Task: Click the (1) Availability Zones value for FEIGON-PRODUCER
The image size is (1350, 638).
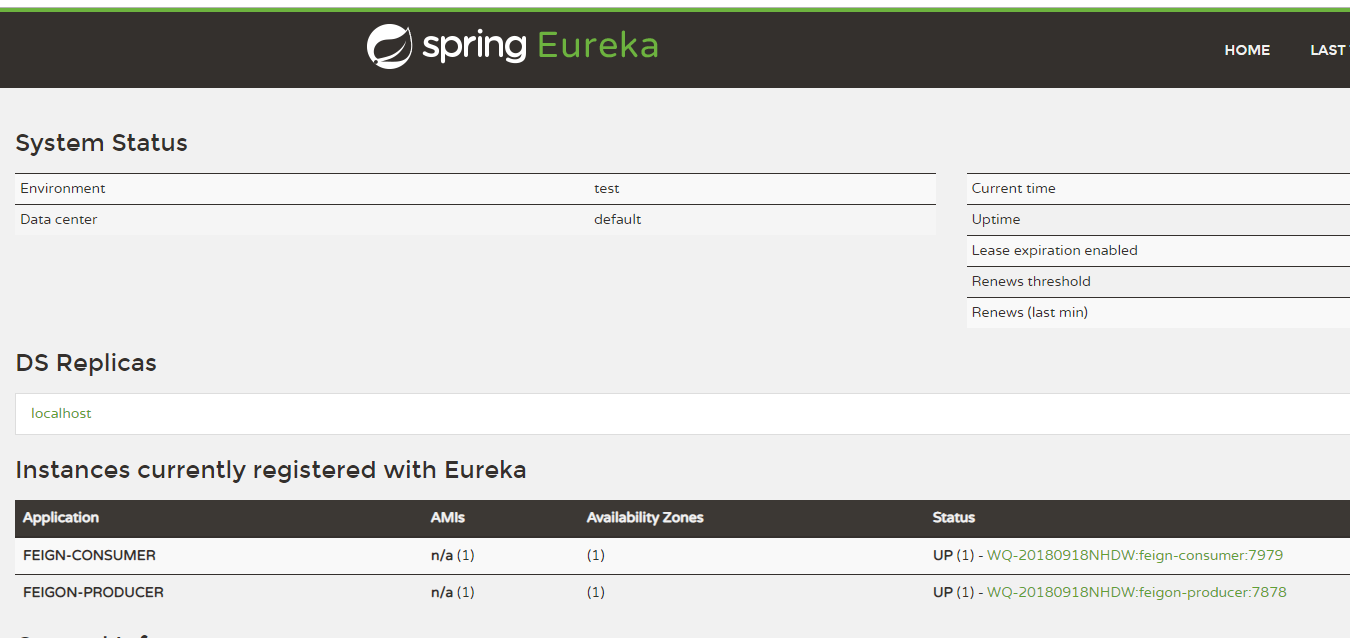Action: point(596,592)
